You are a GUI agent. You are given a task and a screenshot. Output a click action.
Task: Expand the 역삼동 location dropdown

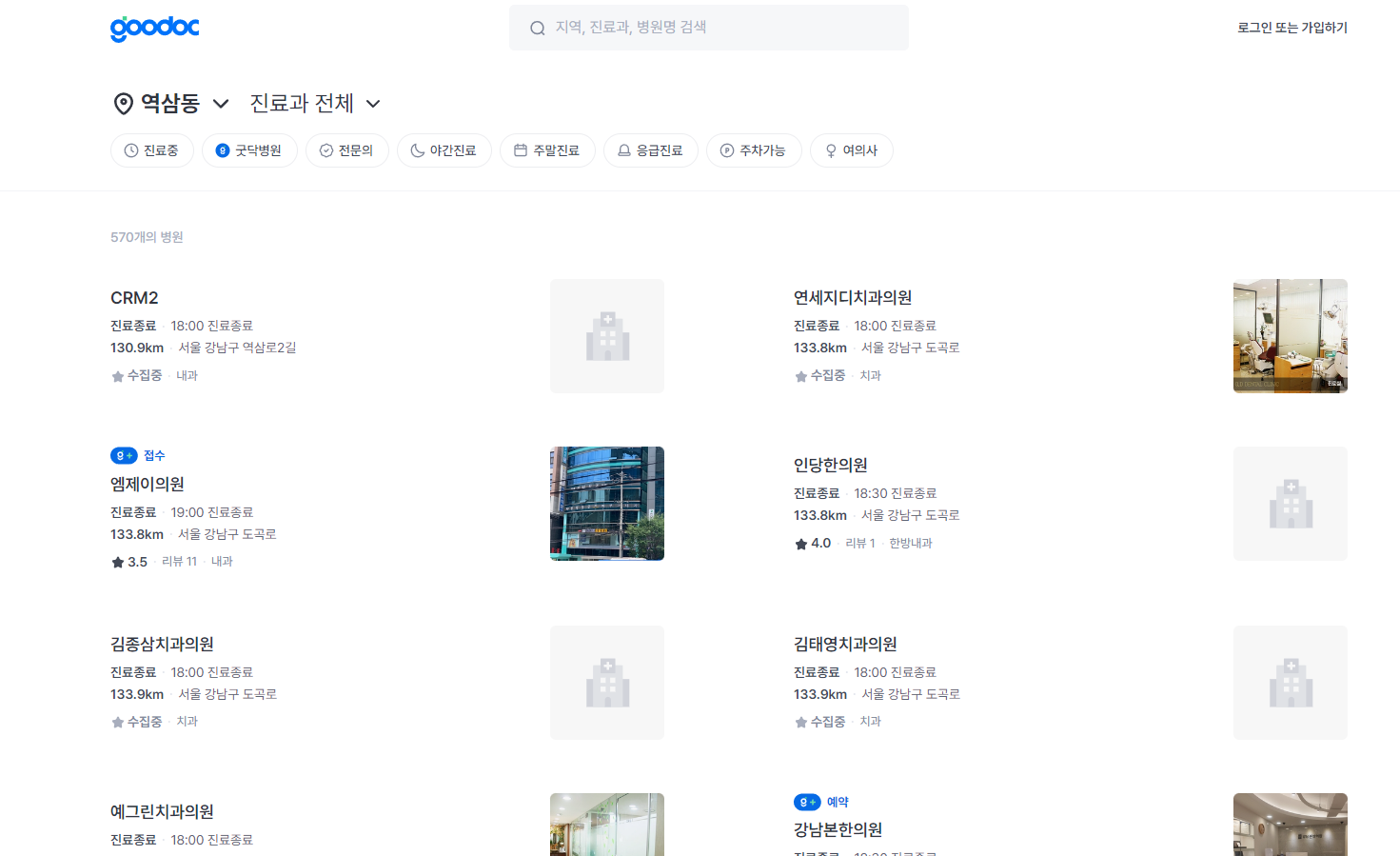[171, 103]
